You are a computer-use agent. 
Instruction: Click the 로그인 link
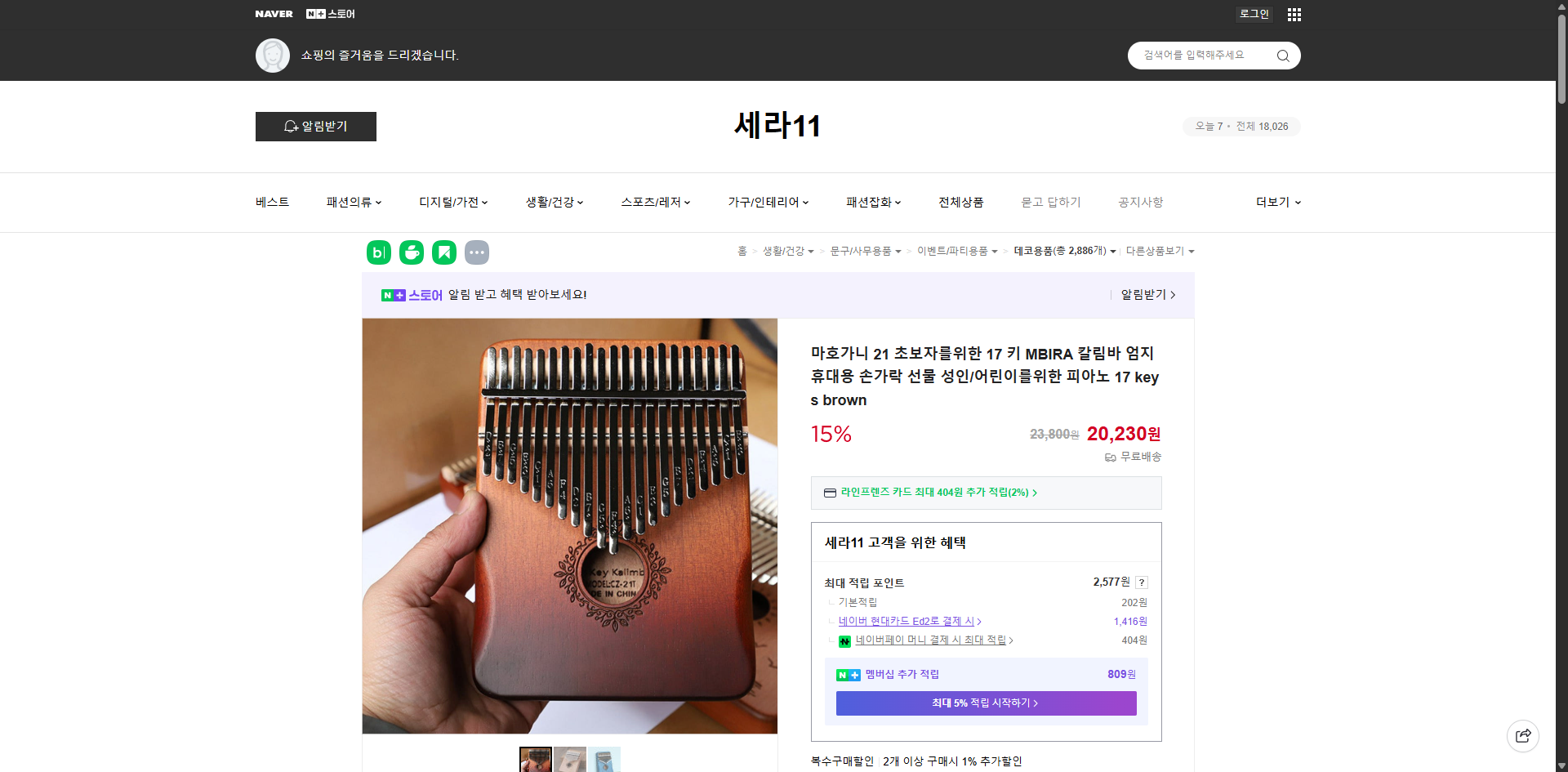point(1254,14)
